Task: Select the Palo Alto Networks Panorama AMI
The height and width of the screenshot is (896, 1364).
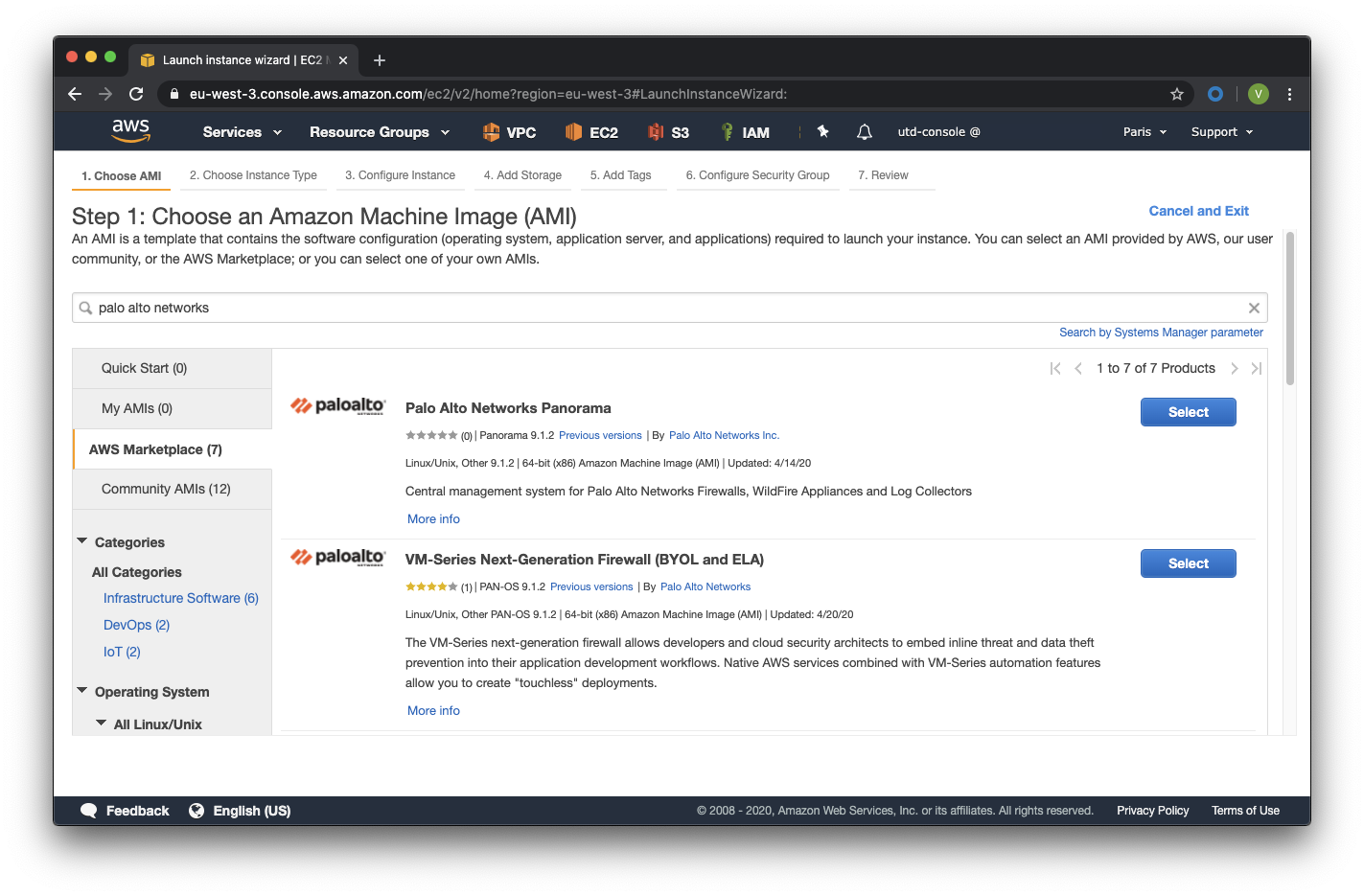Action: pyautogui.click(x=1189, y=412)
